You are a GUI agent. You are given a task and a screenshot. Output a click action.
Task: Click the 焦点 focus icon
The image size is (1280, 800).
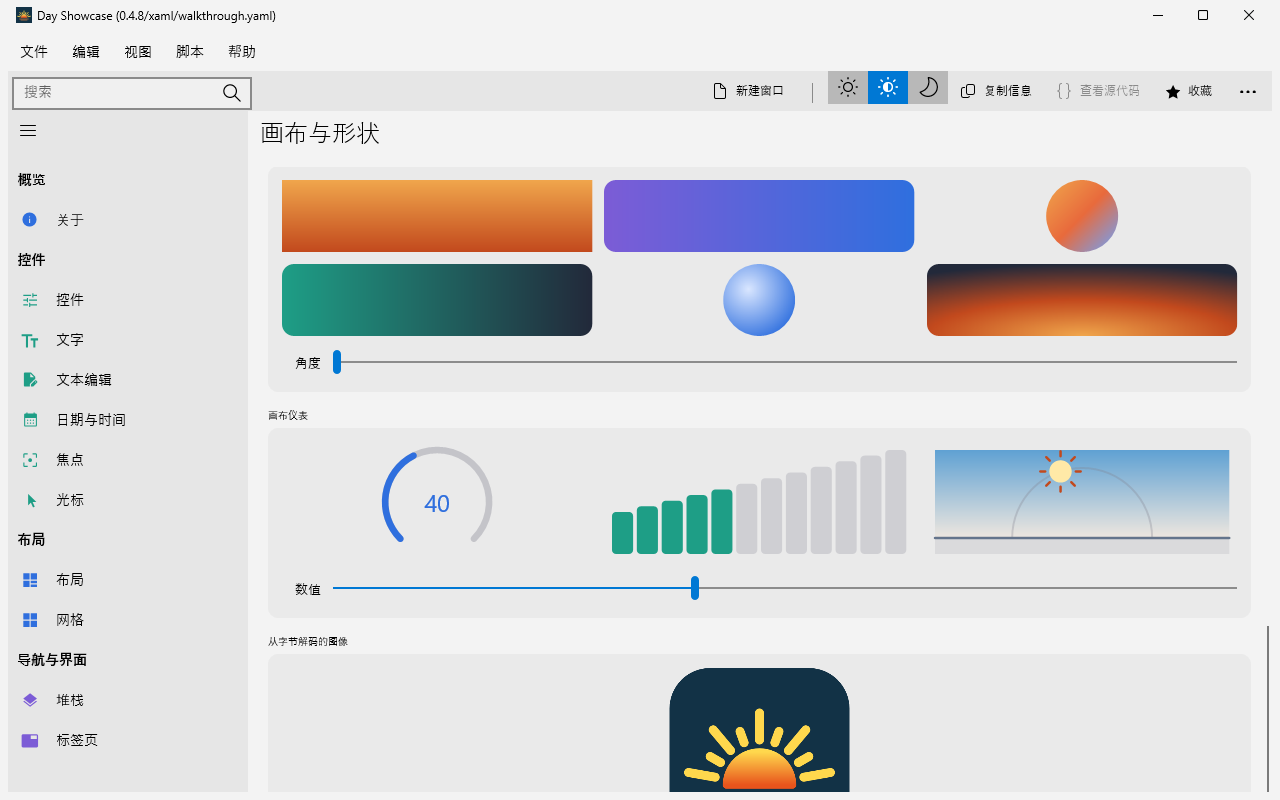pyautogui.click(x=30, y=460)
